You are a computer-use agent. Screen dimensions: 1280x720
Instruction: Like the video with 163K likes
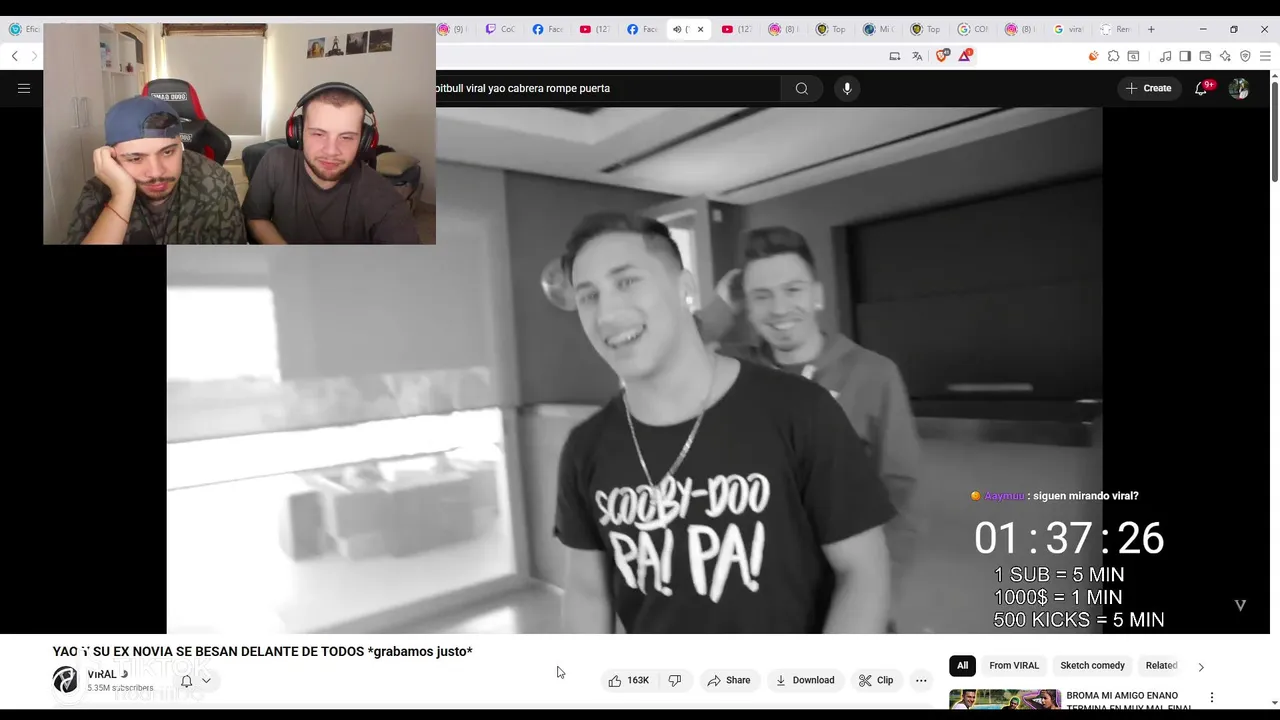pos(629,680)
